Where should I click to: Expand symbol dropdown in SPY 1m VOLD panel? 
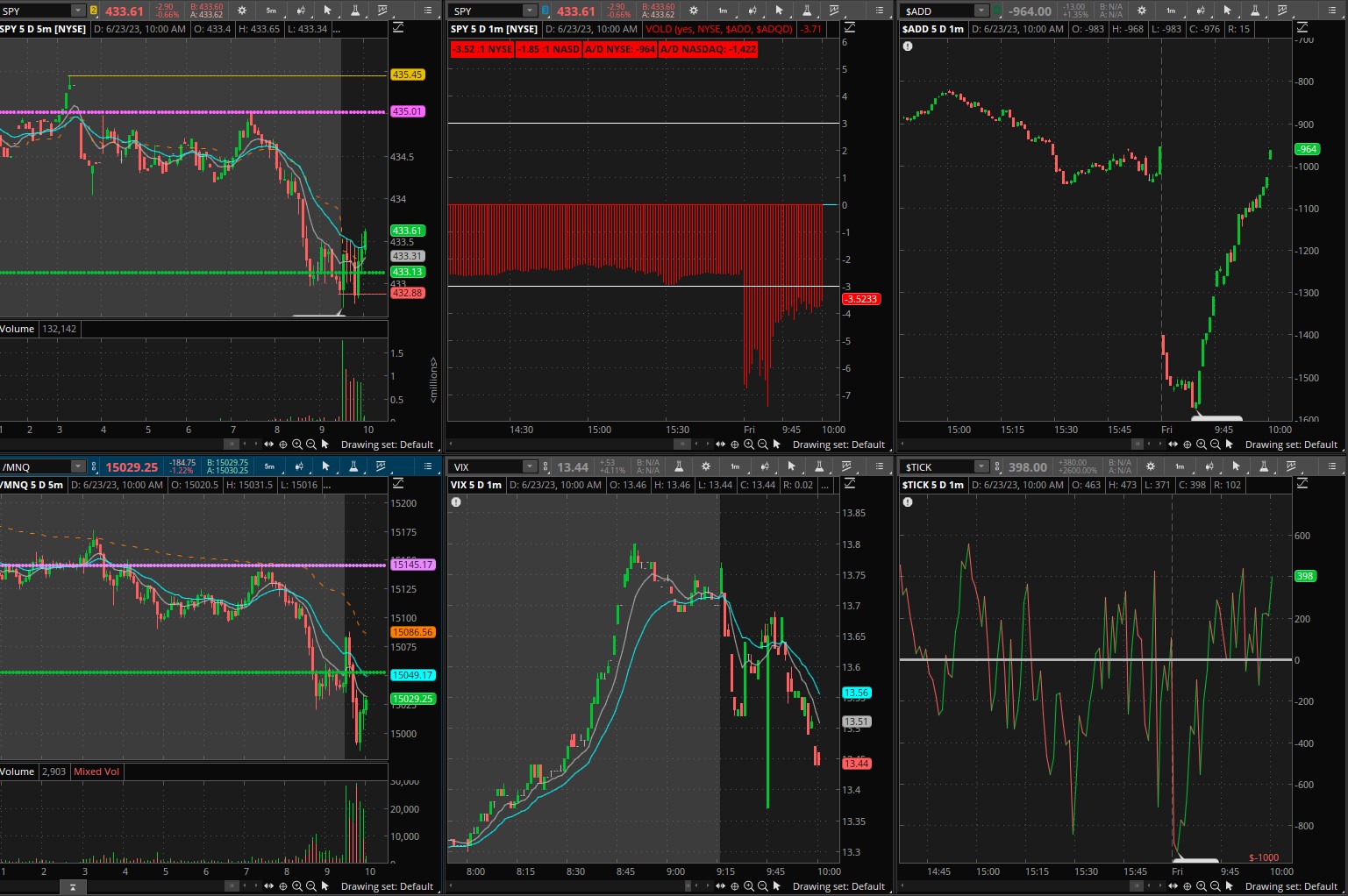point(530,11)
